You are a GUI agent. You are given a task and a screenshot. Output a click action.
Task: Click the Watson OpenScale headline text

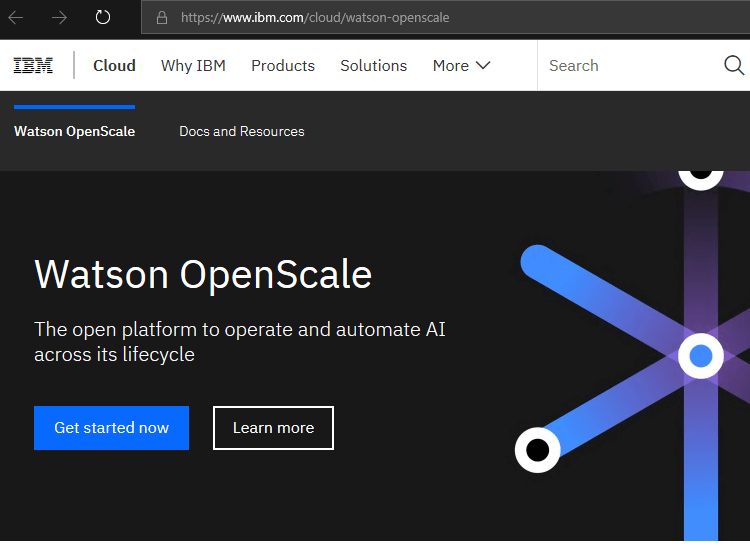click(203, 275)
